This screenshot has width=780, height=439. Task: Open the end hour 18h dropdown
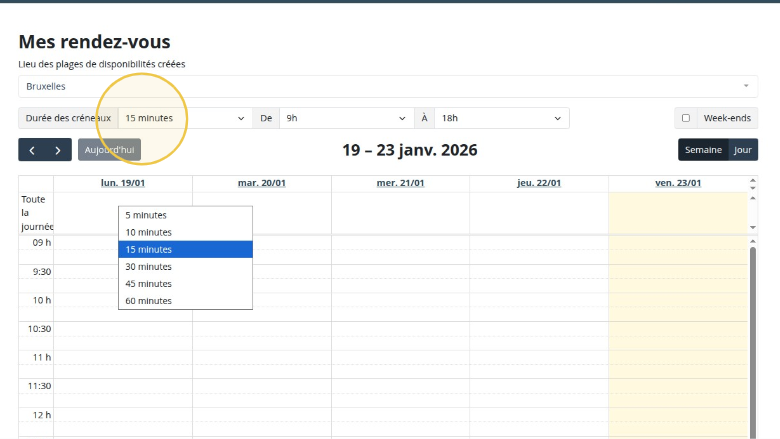coord(501,118)
